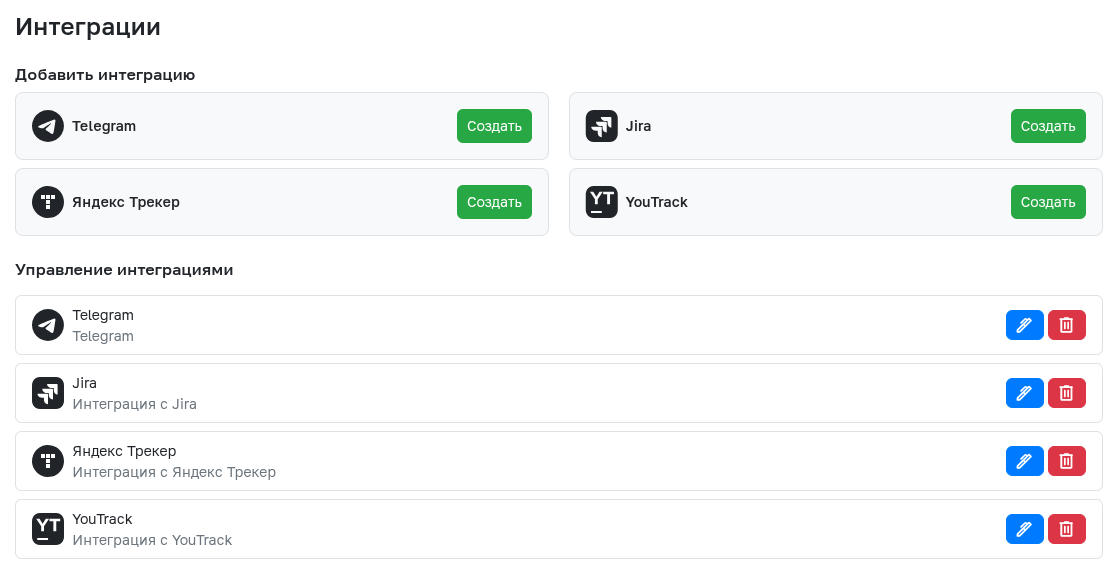
Task: Trash the YouTrack integration
Action: [1066, 529]
